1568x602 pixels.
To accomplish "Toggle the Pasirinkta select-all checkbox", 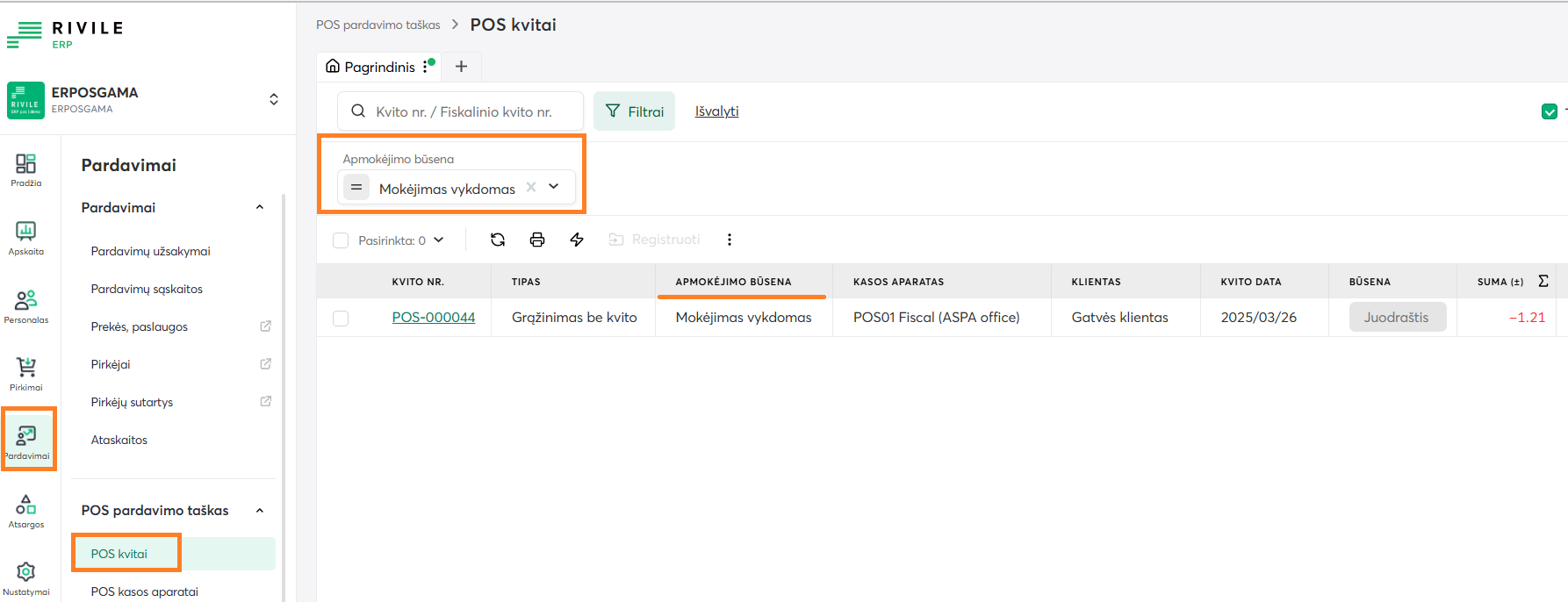I will click(x=341, y=240).
